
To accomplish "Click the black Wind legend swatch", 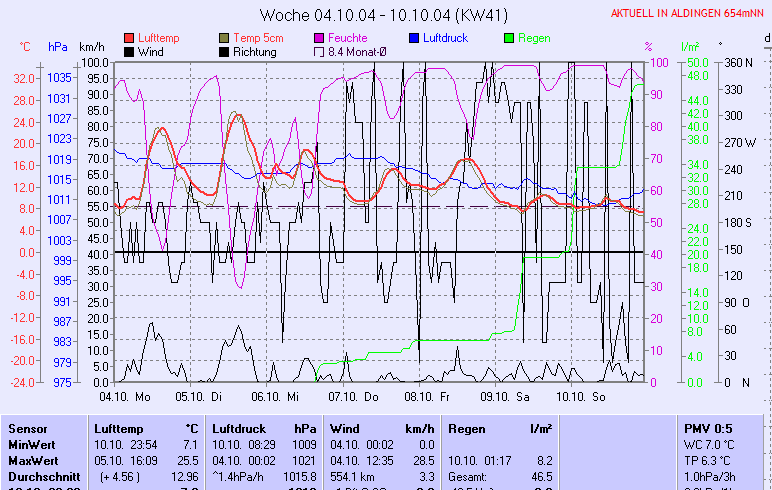I will click(129, 52).
